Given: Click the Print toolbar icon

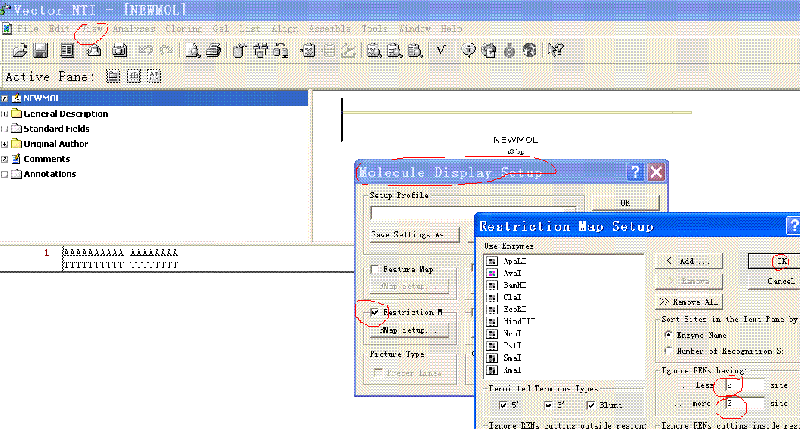Looking at the screenshot, I should pos(214,50).
